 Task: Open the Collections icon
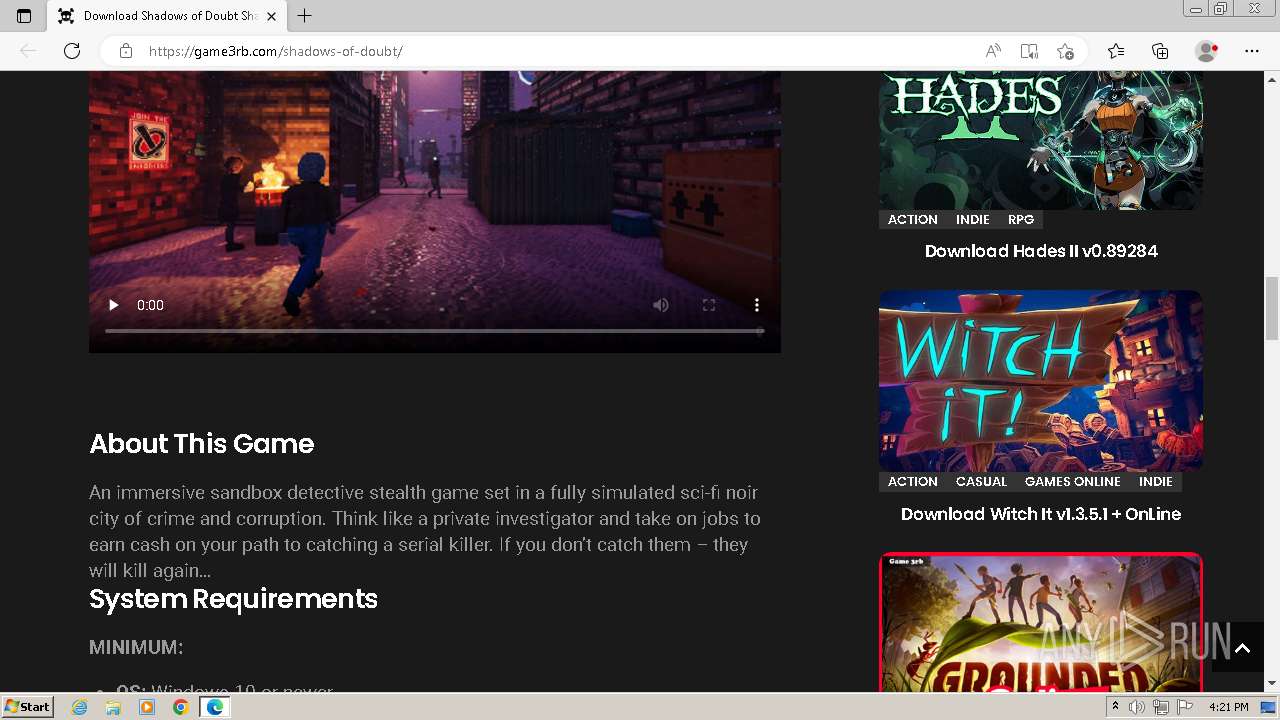click(1160, 51)
